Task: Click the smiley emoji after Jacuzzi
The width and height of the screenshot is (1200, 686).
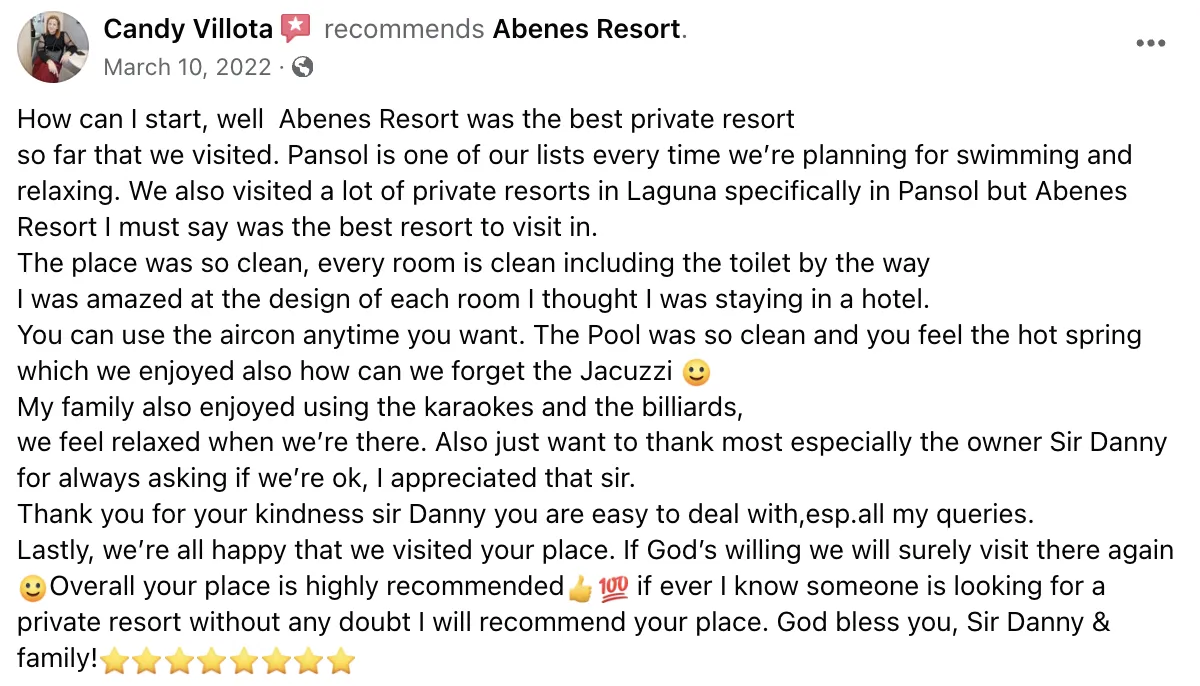Action: pos(695,373)
